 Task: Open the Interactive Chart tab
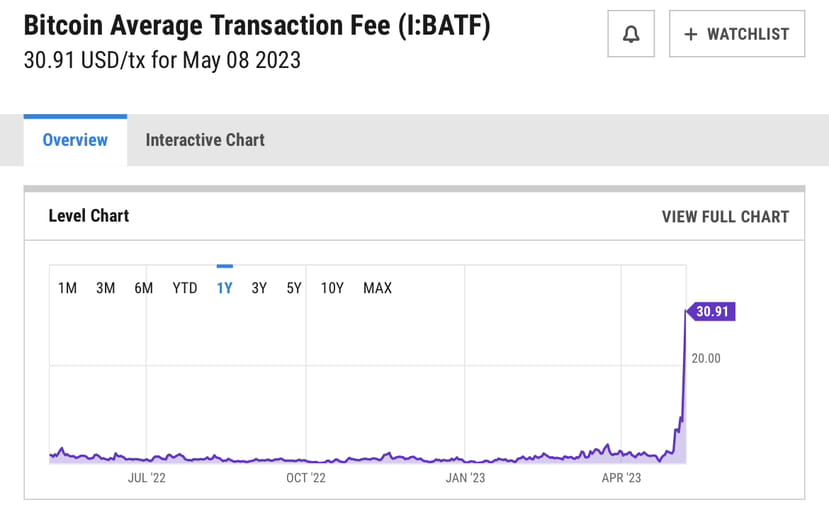click(x=205, y=140)
